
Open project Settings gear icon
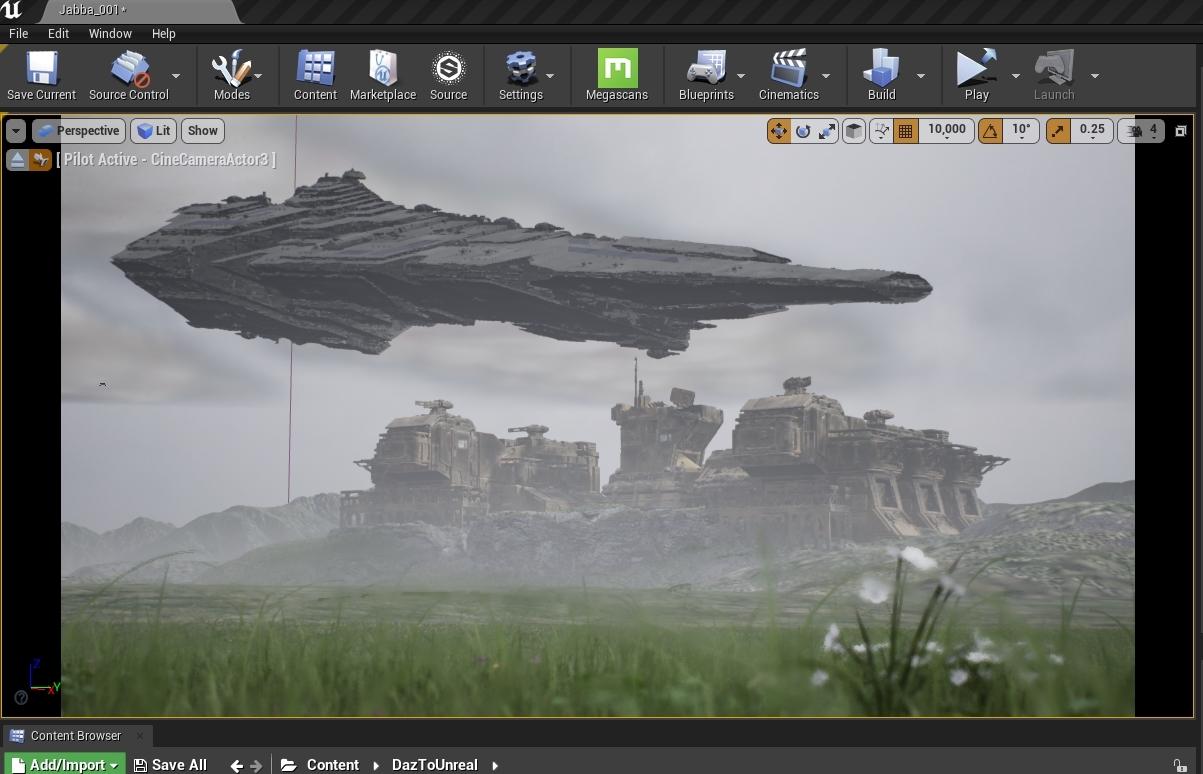click(520, 76)
